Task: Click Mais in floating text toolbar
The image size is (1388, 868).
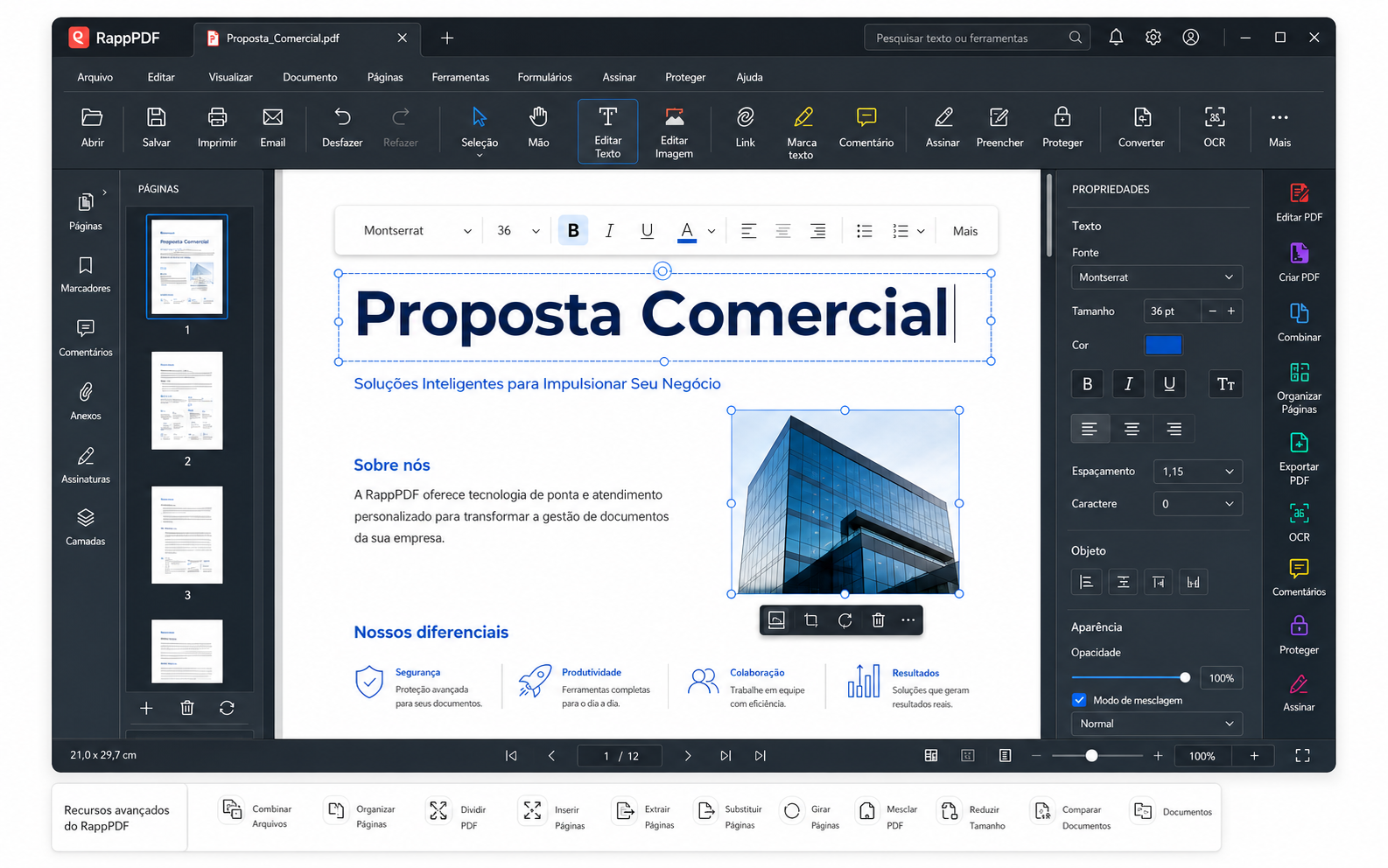Action: pyautogui.click(x=965, y=231)
